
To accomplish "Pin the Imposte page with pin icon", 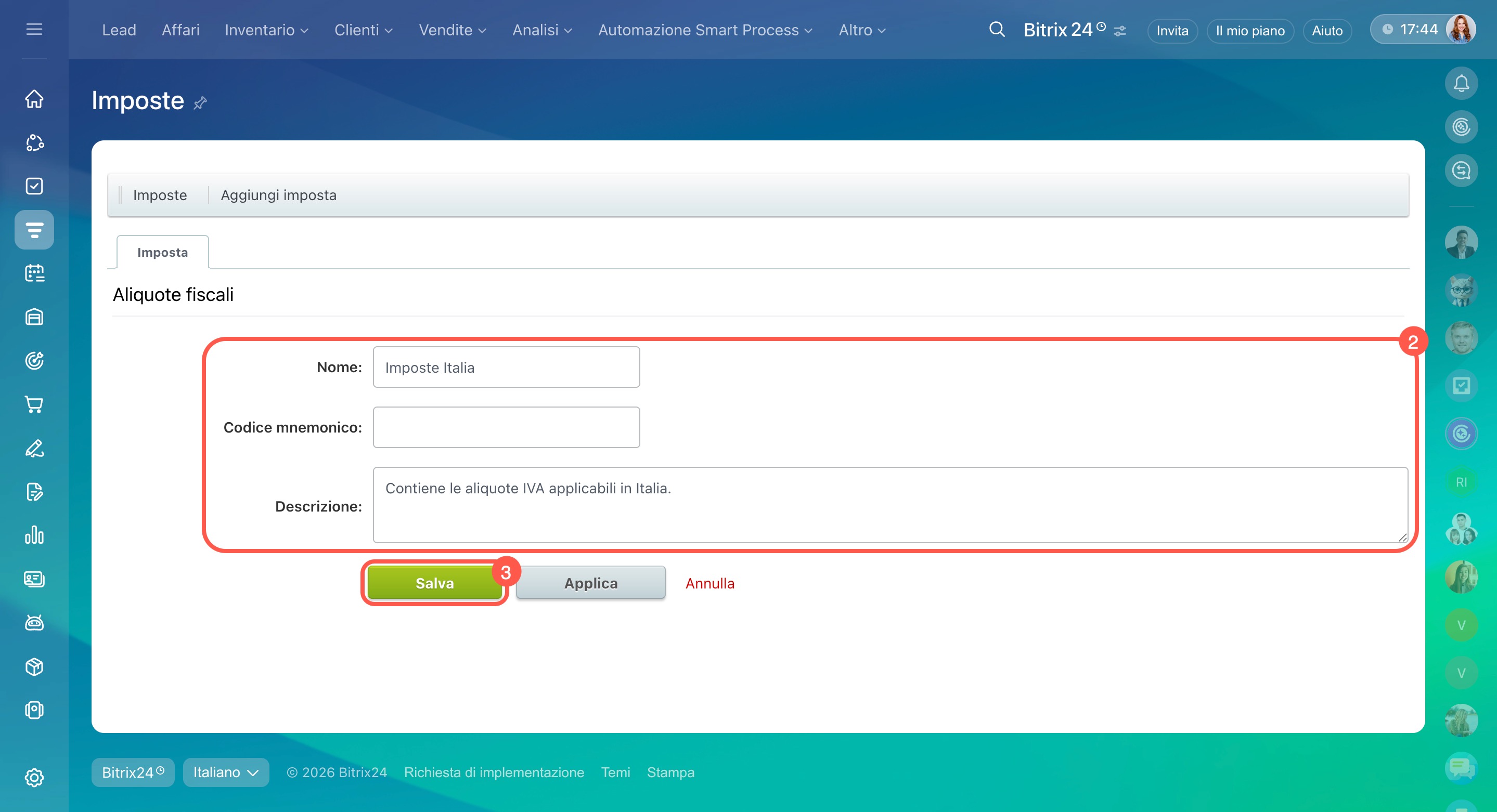I will [200, 103].
